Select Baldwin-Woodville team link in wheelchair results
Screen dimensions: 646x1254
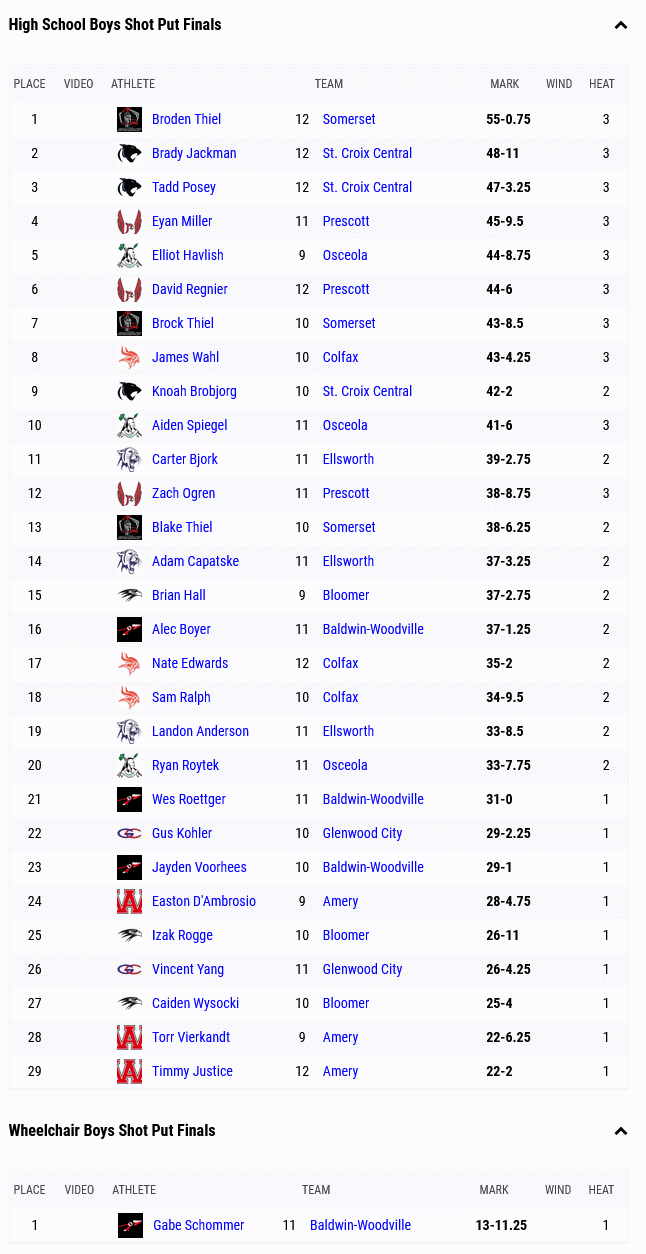[x=360, y=1225]
